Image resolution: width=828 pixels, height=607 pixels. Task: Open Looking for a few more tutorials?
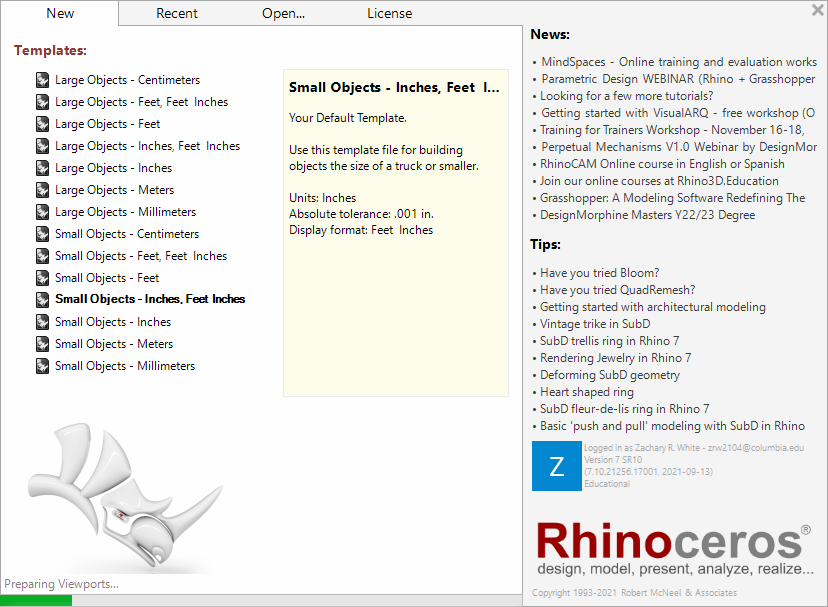click(626, 96)
